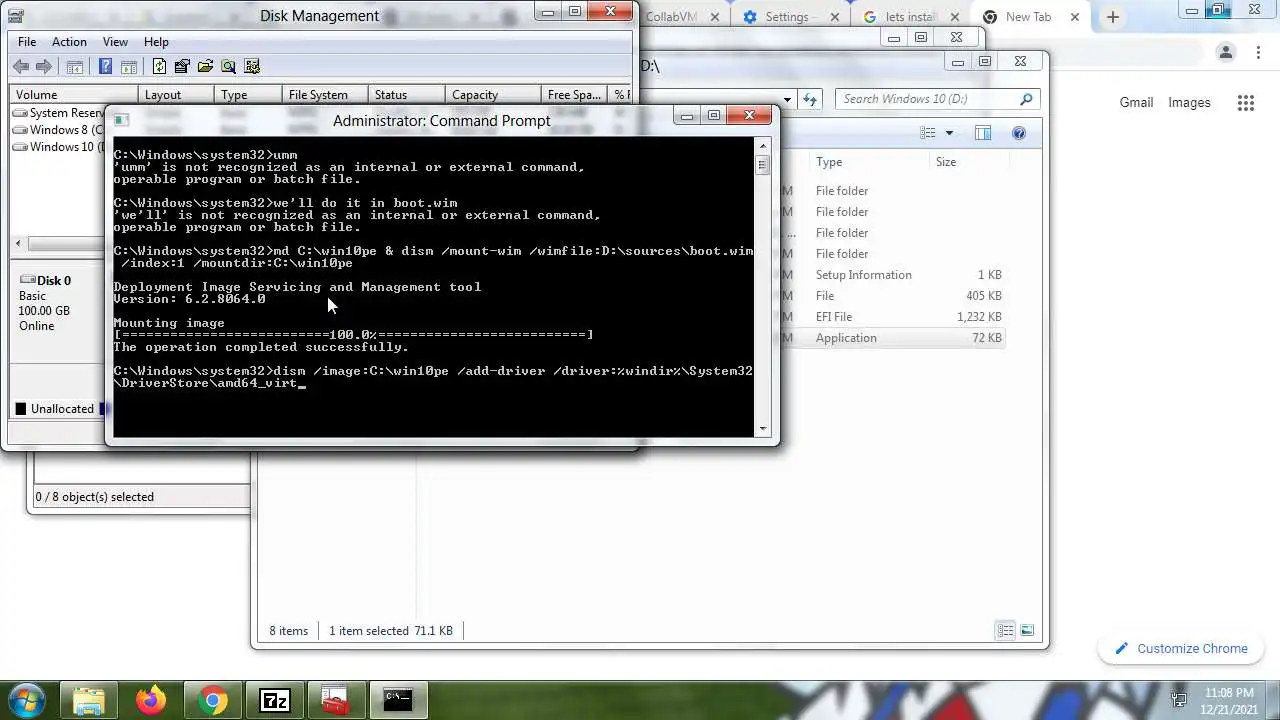Open the Chrome three-dot menu
The image size is (1280, 720).
click(x=1259, y=53)
